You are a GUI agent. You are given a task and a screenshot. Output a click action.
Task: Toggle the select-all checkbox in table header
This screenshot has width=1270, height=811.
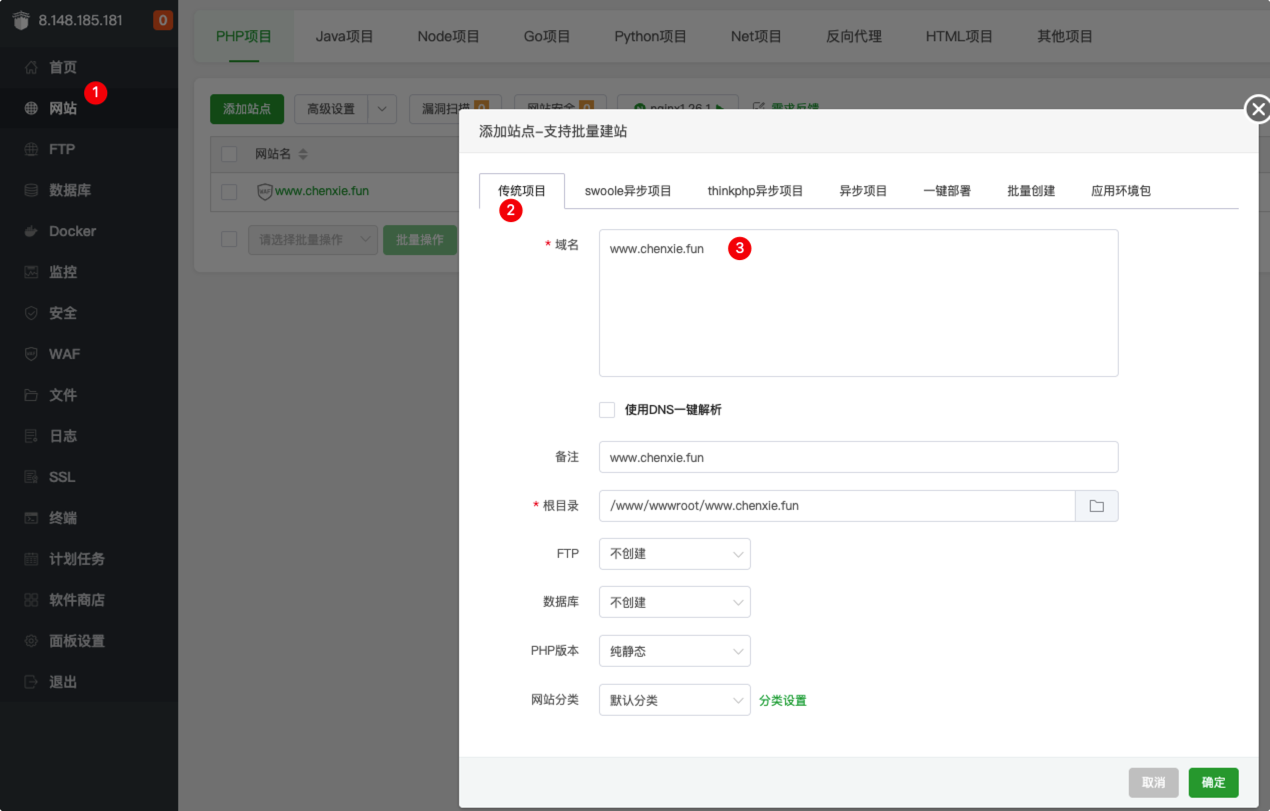click(229, 154)
